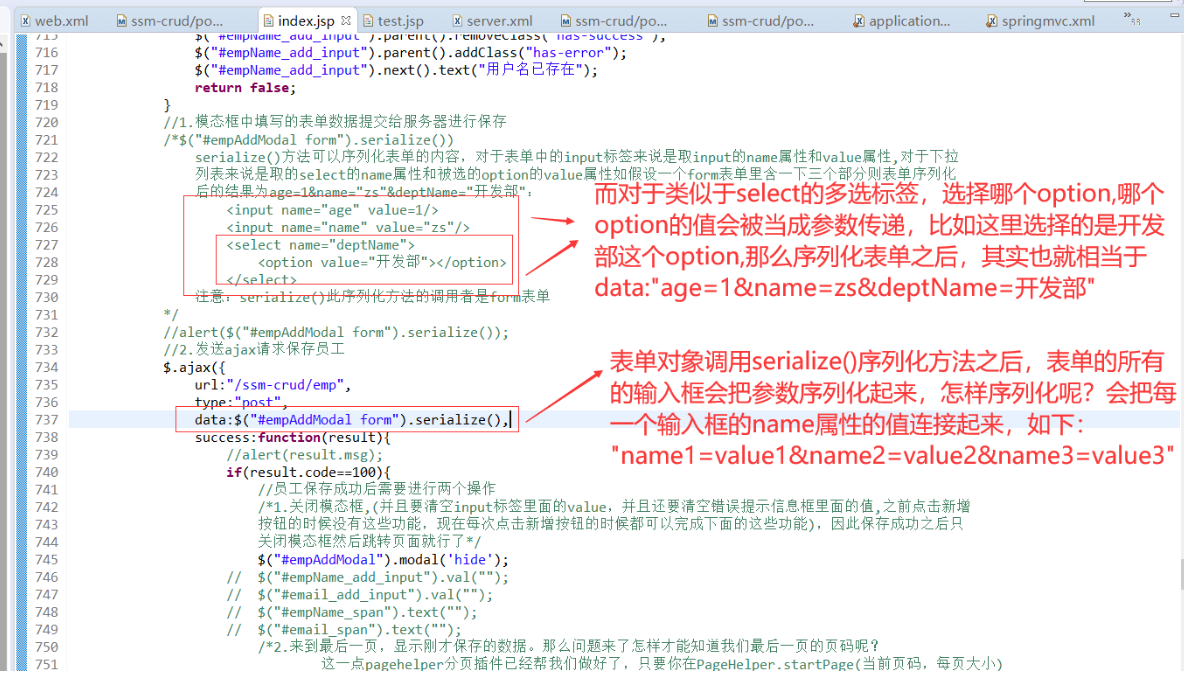Click the type:"post" line
The height and width of the screenshot is (677, 1184).
point(241,402)
